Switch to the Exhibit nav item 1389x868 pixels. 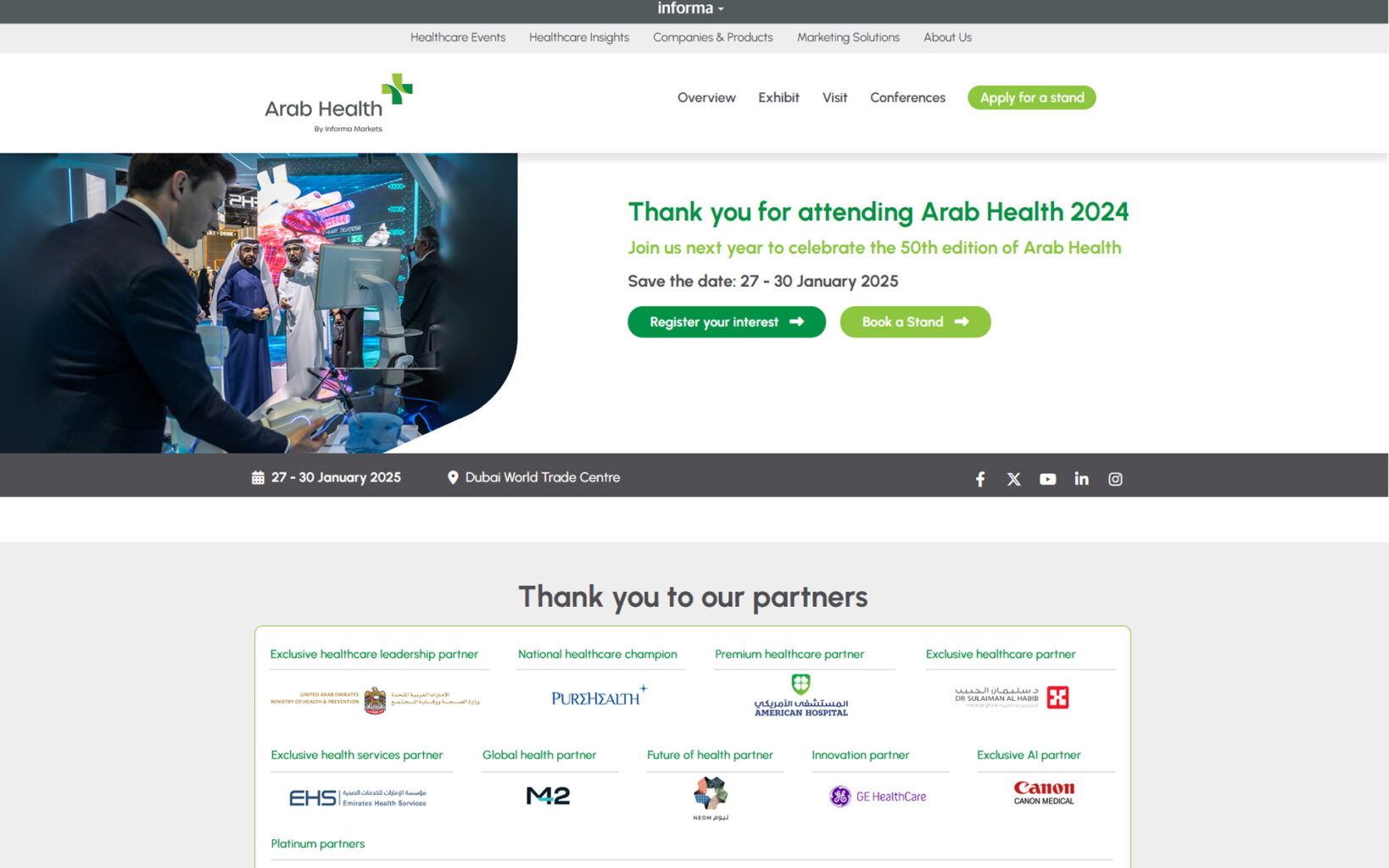tap(778, 97)
